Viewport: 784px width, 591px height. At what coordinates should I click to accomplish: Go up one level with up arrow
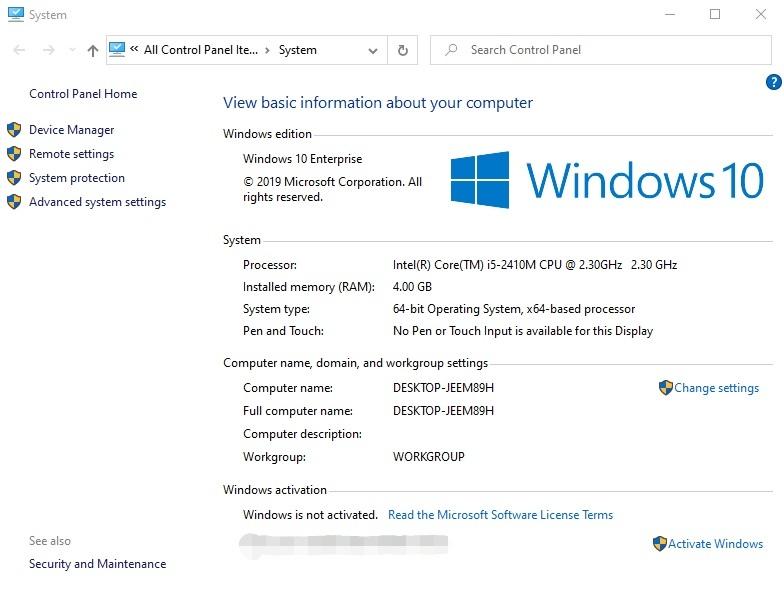(x=92, y=50)
